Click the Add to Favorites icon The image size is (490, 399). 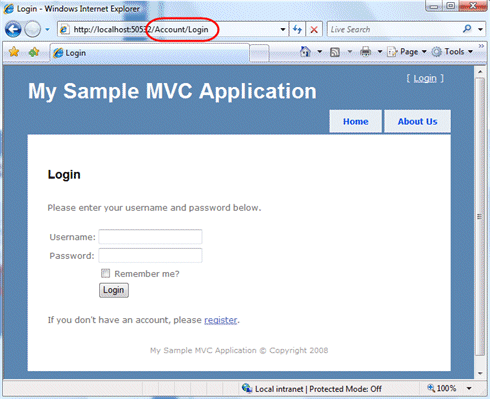(x=34, y=52)
